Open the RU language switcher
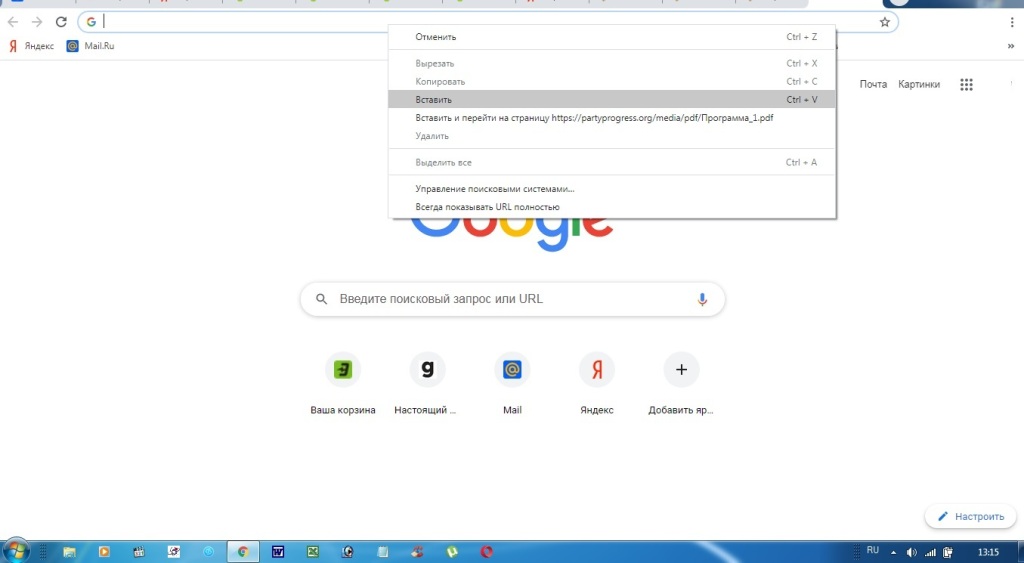Viewport: 1024px width, 563px height. 872,551
